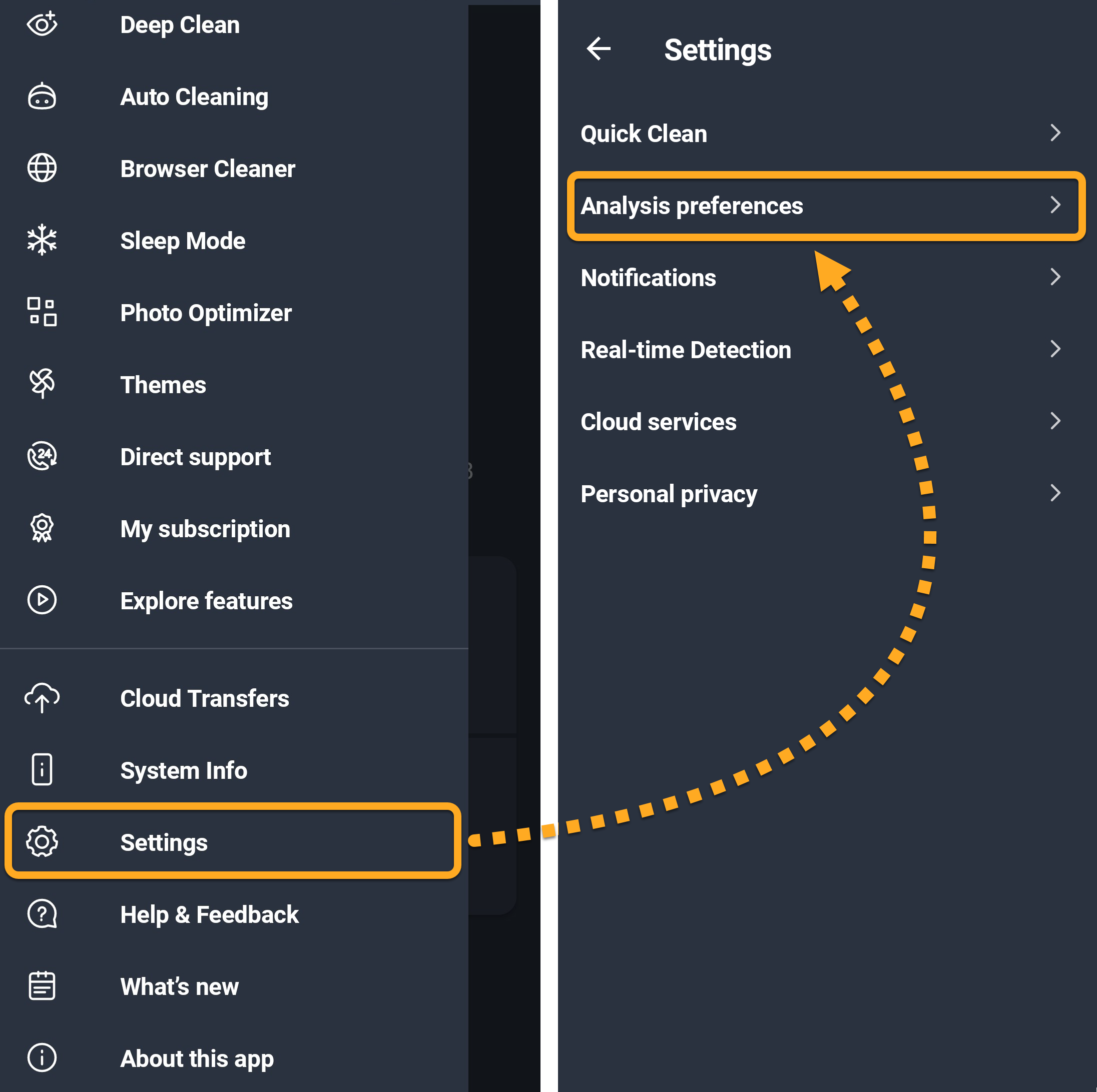Open Real-time Detection settings

[x=685, y=350]
